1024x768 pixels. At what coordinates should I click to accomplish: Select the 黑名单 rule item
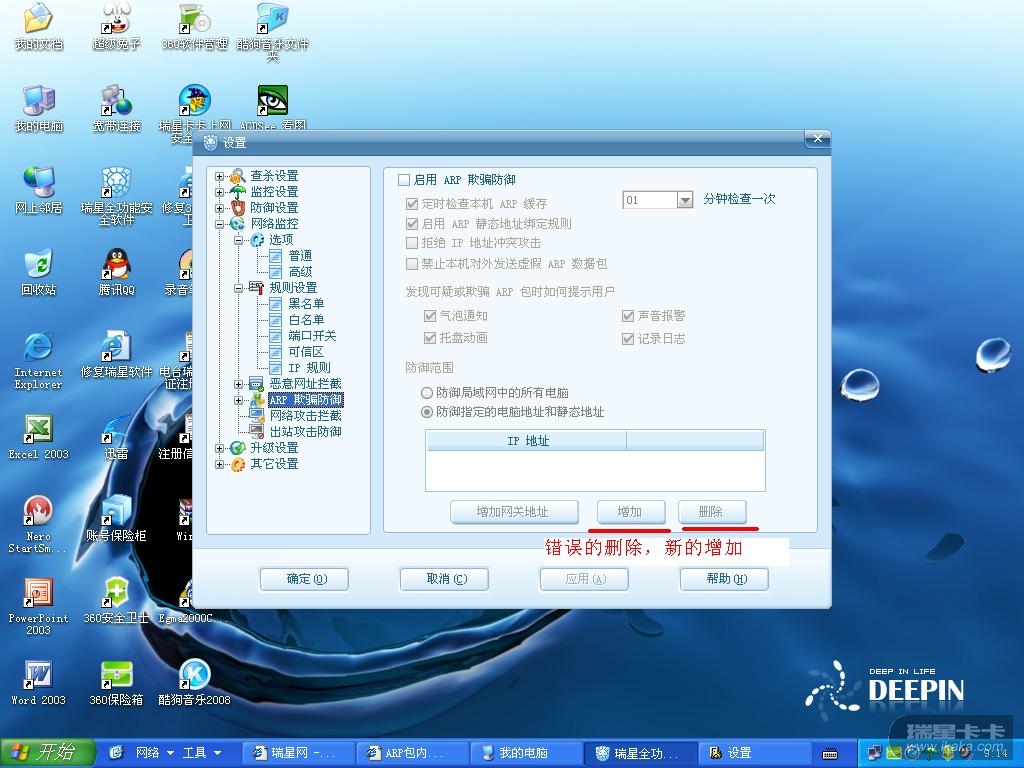click(306, 304)
